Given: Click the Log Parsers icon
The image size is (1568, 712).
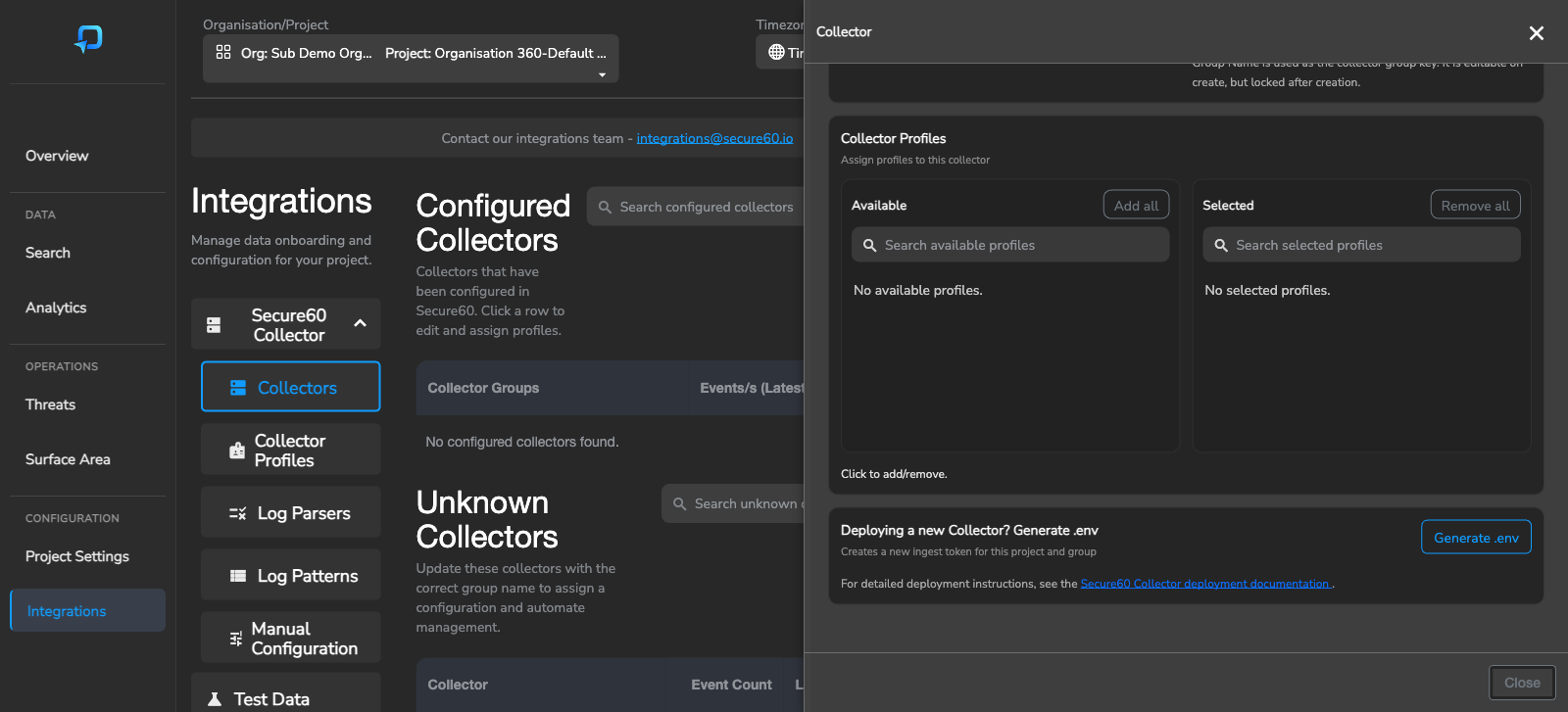Looking at the screenshot, I should tap(237, 513).
